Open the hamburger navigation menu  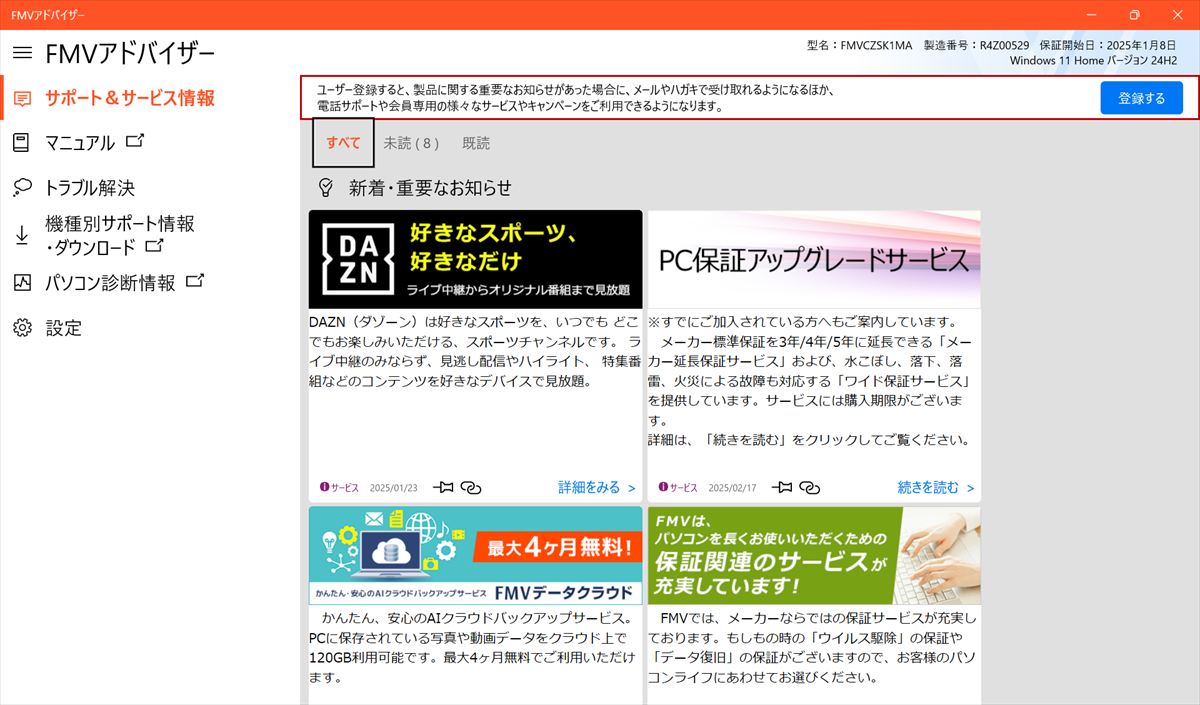(x=22, y=52)
